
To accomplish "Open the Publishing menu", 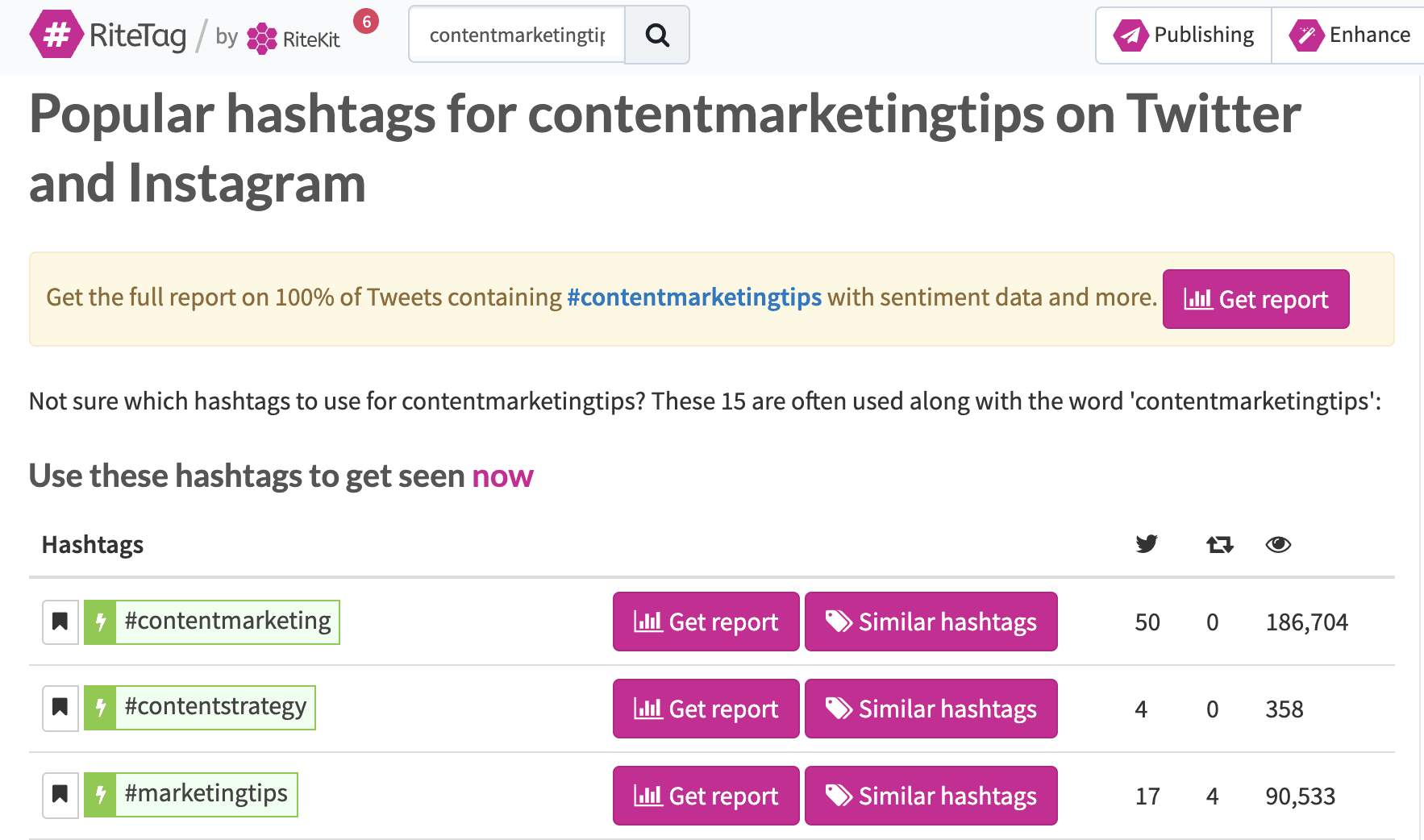I will tap(1182, 35).
